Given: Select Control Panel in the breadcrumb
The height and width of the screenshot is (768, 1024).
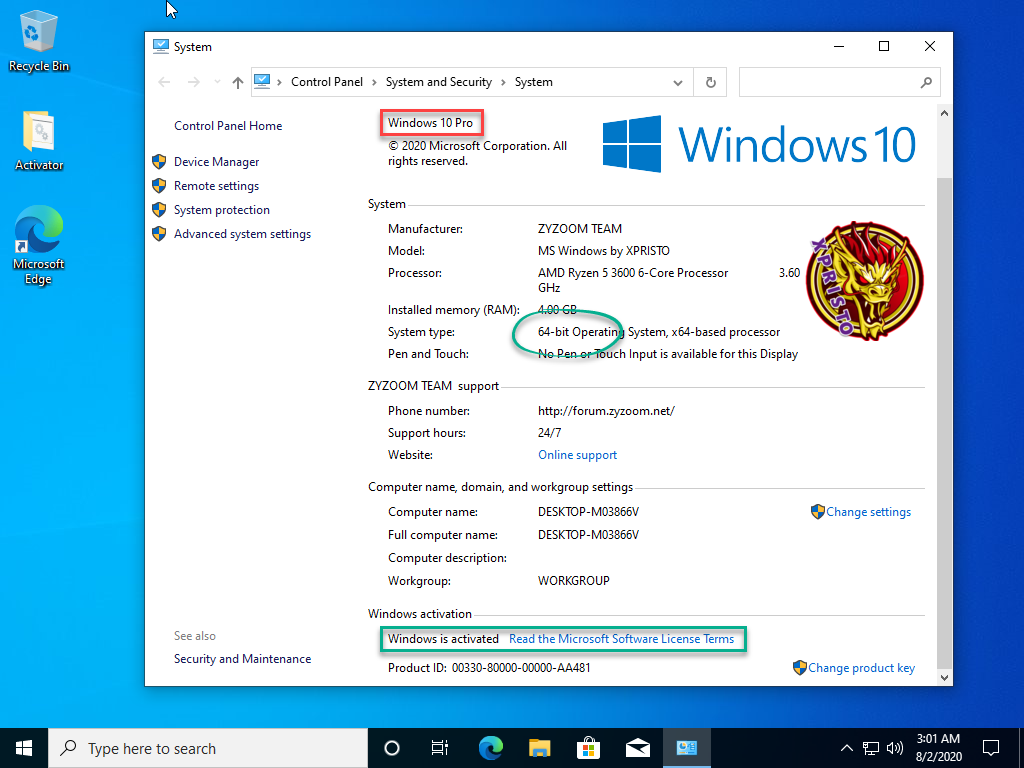Looking at the screenshot, I should pyautogui.click(x=327, y=82).
